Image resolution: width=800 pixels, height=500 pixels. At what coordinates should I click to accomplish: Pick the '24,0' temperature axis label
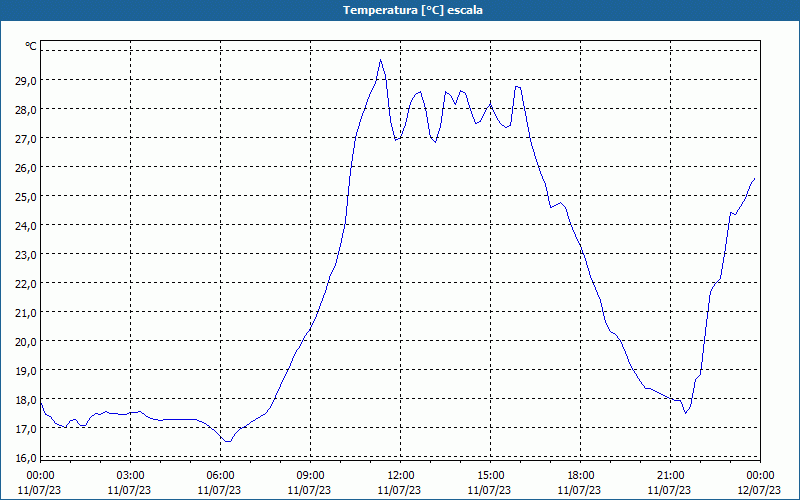click(25, 226)
